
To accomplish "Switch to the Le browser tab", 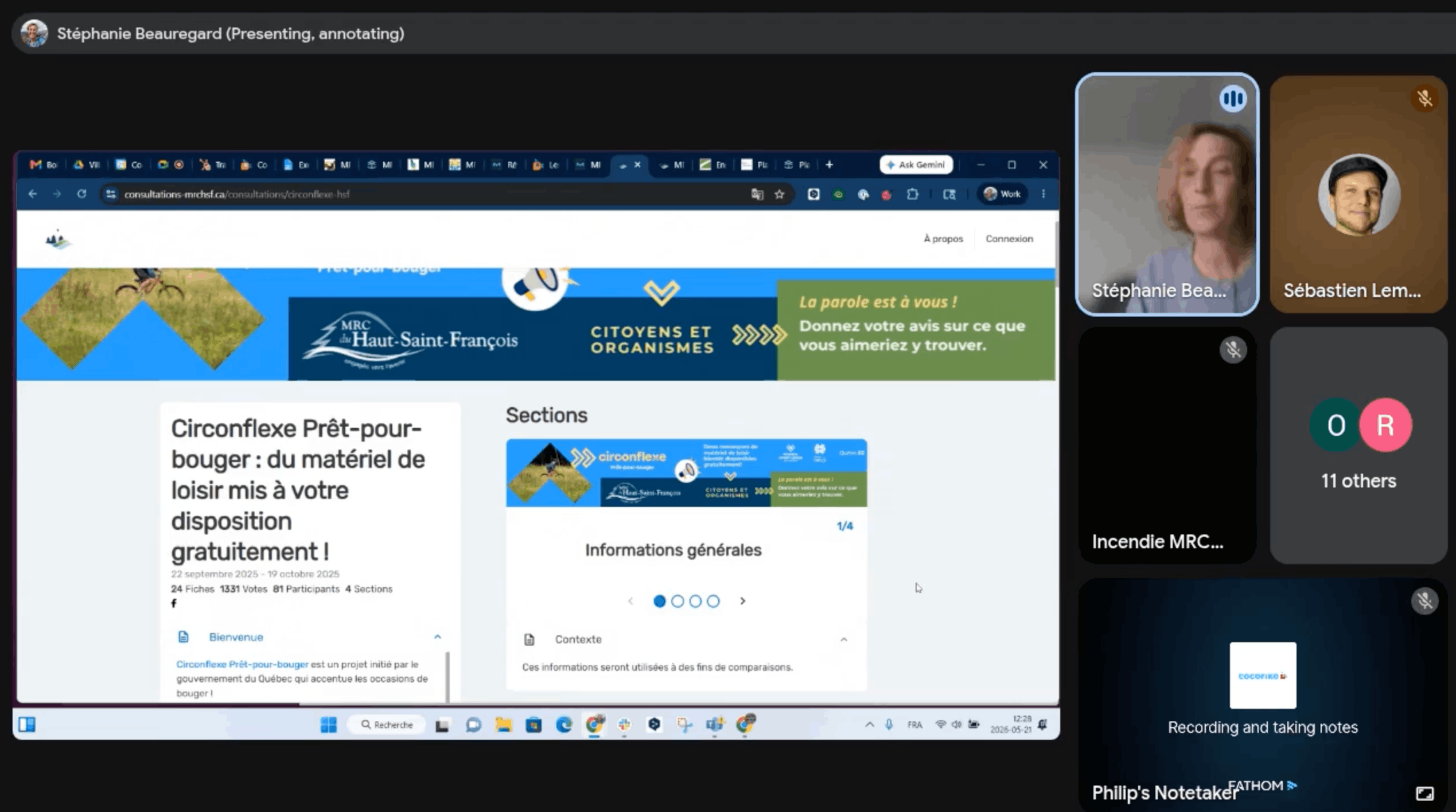I will click(x=546, y=165).
